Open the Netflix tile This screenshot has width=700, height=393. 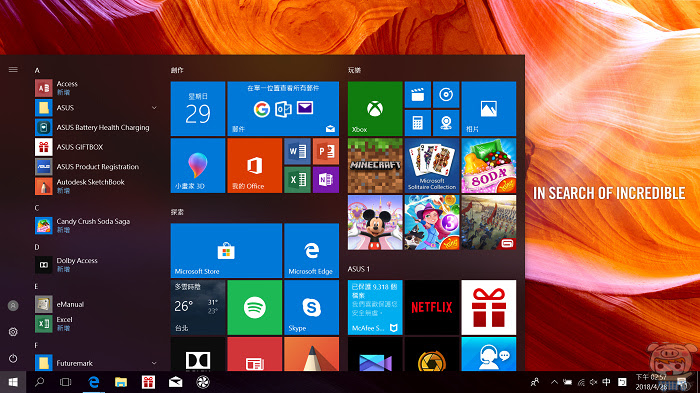click(432, 307)
